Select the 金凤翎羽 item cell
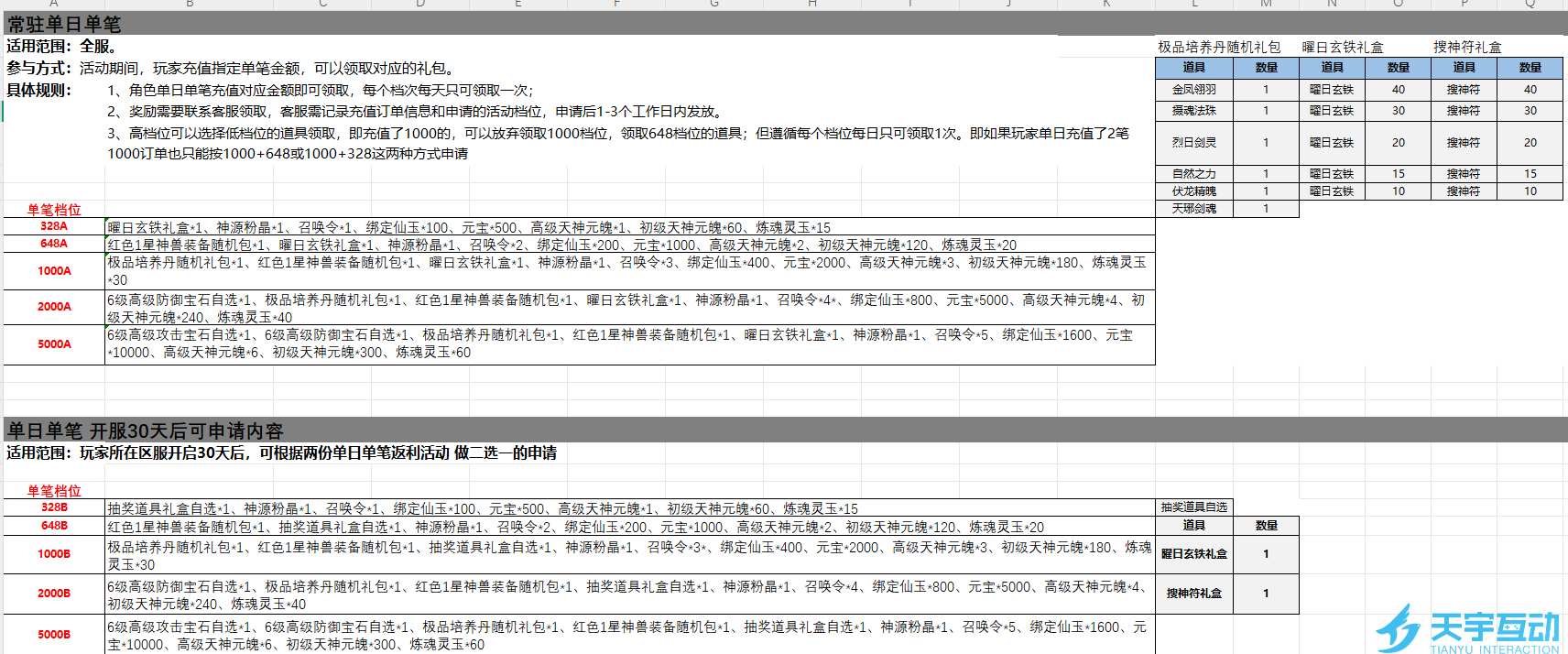 1193,90
